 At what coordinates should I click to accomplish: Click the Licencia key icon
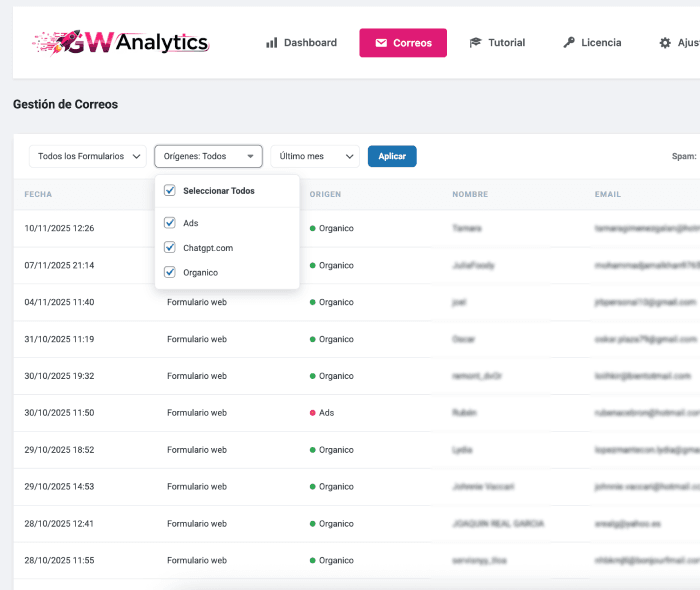pos(569,42)
